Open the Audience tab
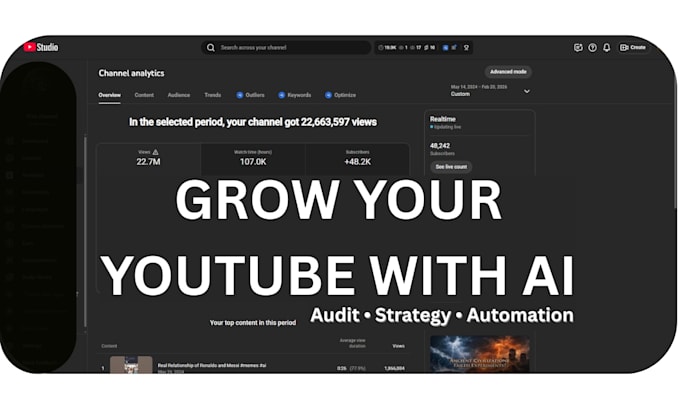Image resolution: width=680 pixels, height=409 pixels. [x=179, y=95]
